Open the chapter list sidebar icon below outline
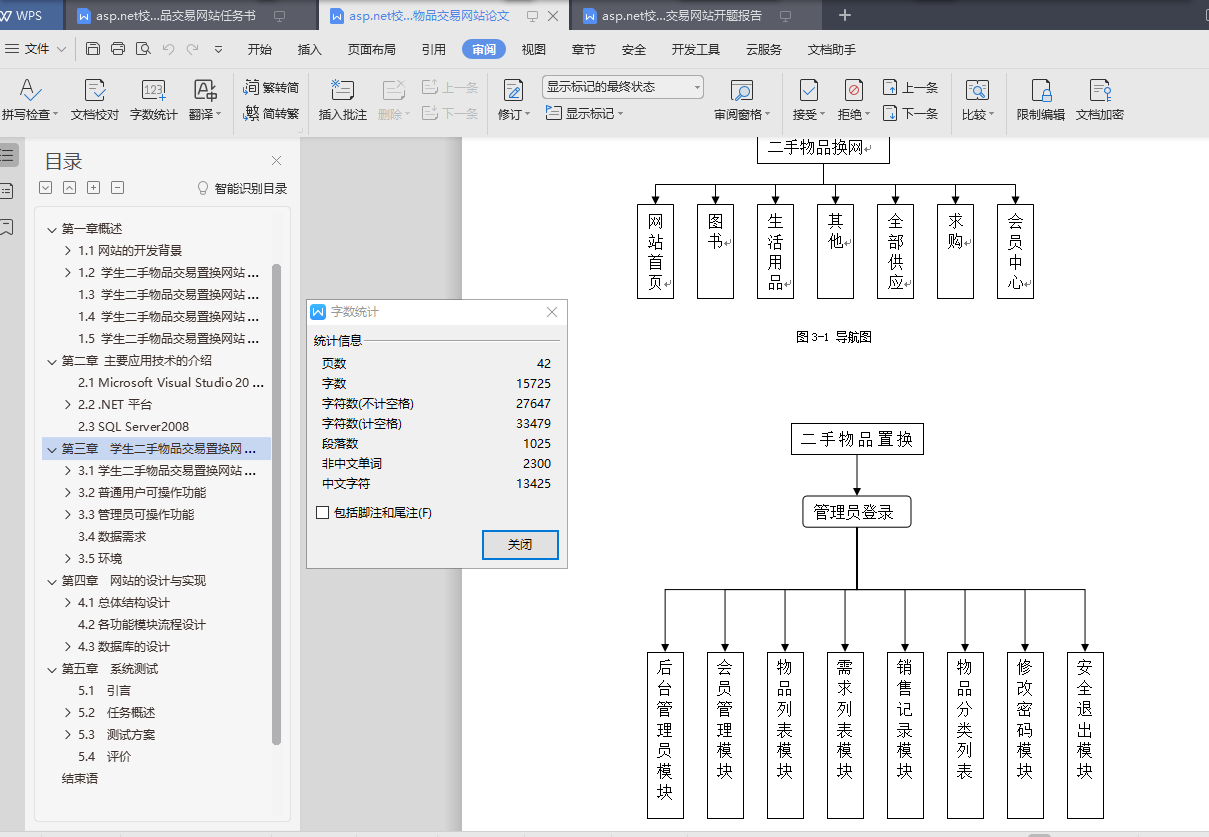1209x837 pixels. [x=7, y=190]
